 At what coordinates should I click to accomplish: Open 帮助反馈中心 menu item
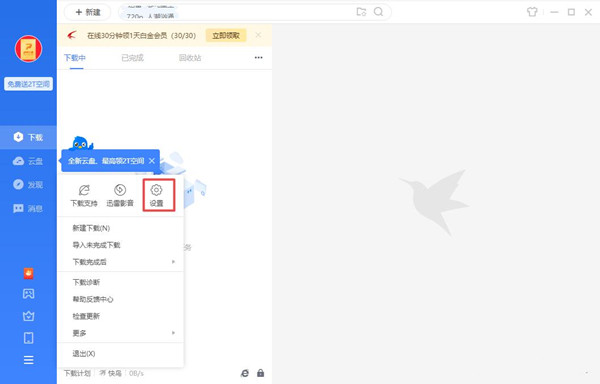tap(121, 299)
